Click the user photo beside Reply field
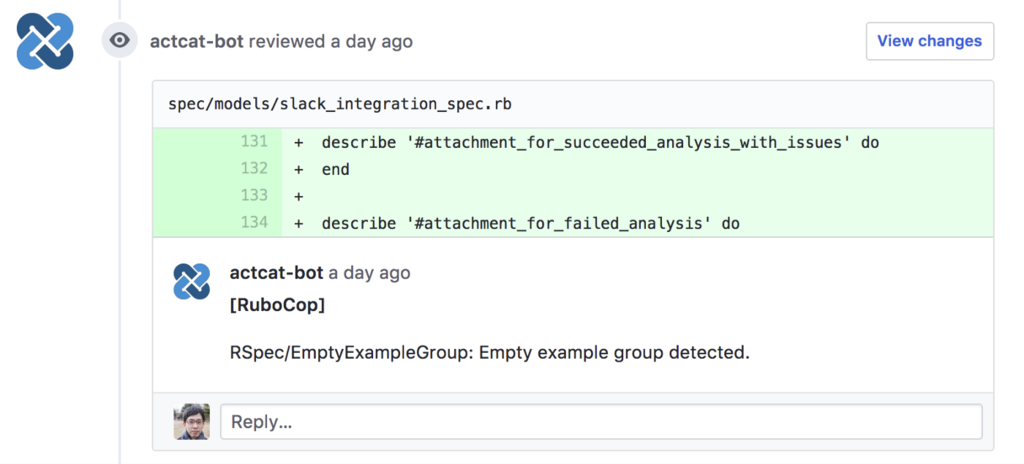 (192, 421)
